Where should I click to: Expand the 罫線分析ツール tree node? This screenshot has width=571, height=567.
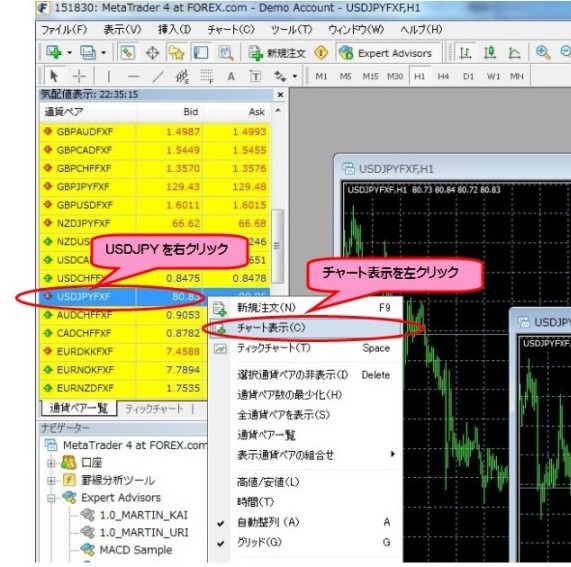coord(51,481)
